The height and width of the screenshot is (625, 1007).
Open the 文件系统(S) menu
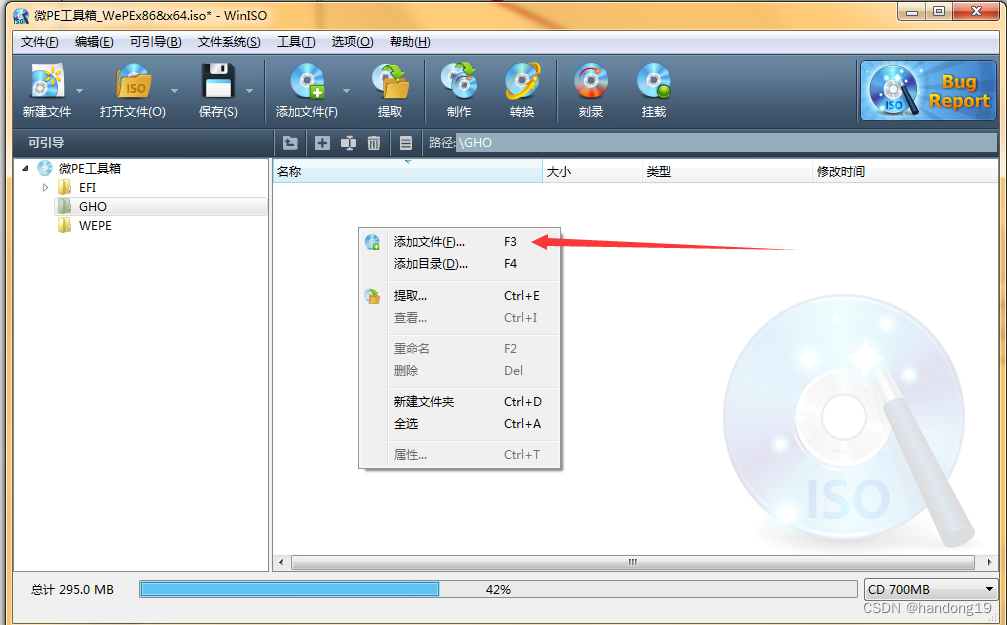(x=229, y=42)
